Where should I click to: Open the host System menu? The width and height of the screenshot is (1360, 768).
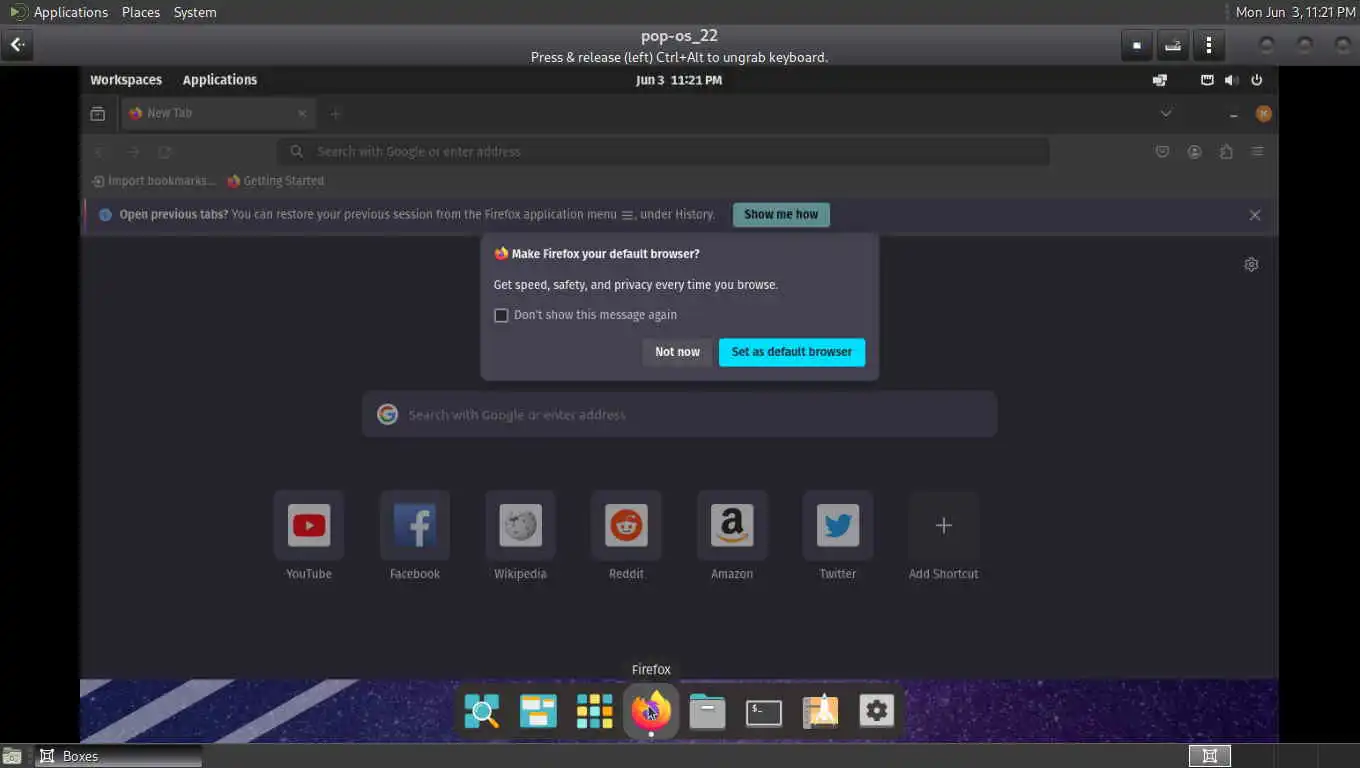(195, 12)
